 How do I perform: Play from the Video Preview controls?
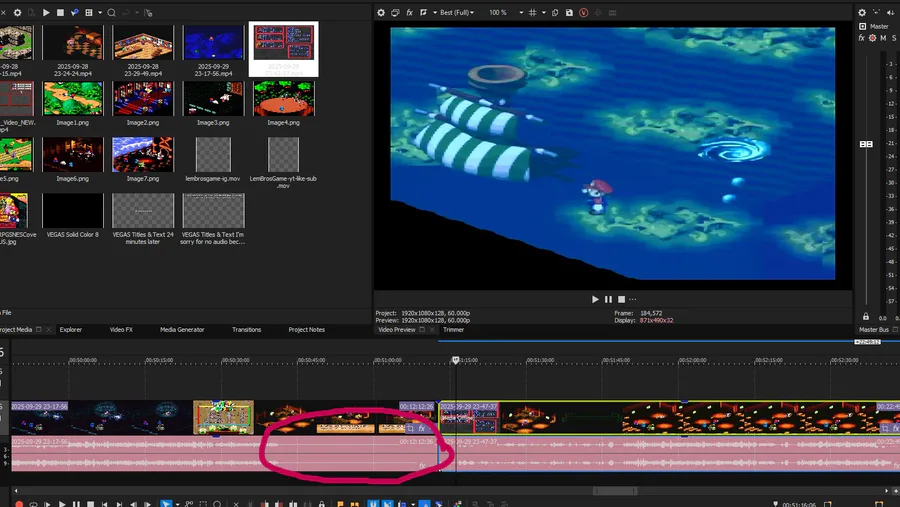595,299
